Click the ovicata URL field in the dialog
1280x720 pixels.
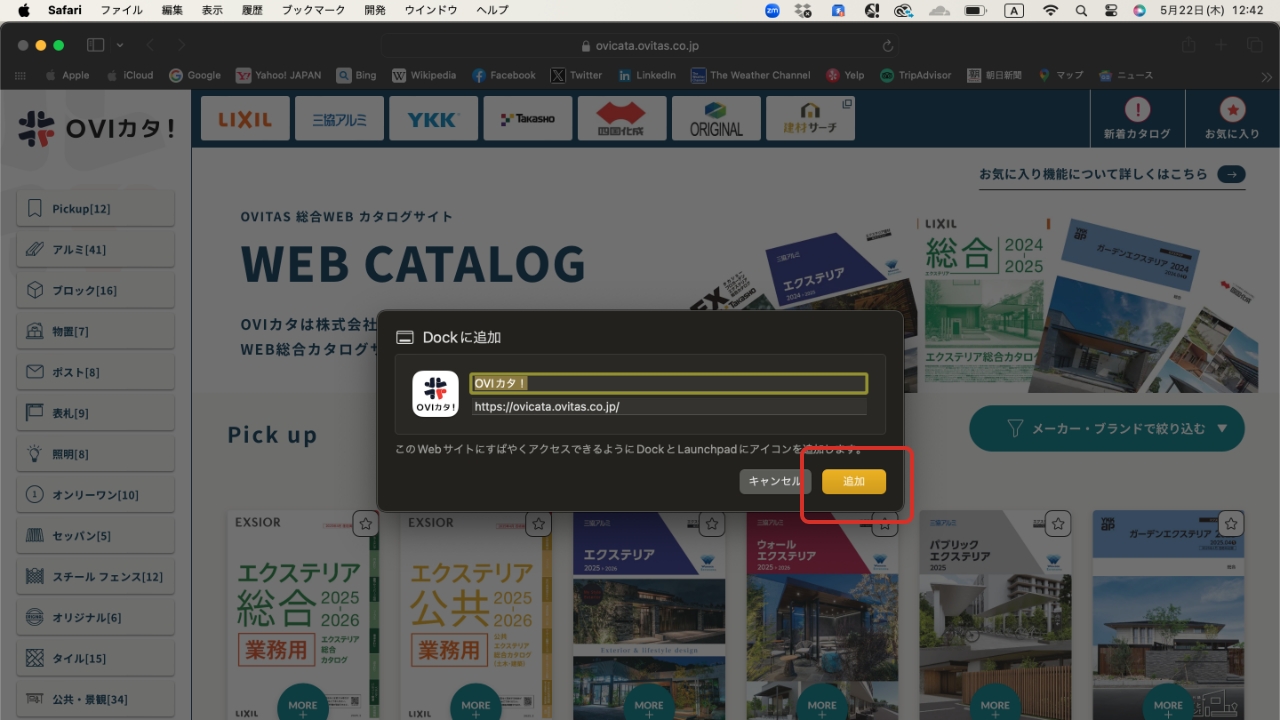pyautogui.click(x=669, y=407)
